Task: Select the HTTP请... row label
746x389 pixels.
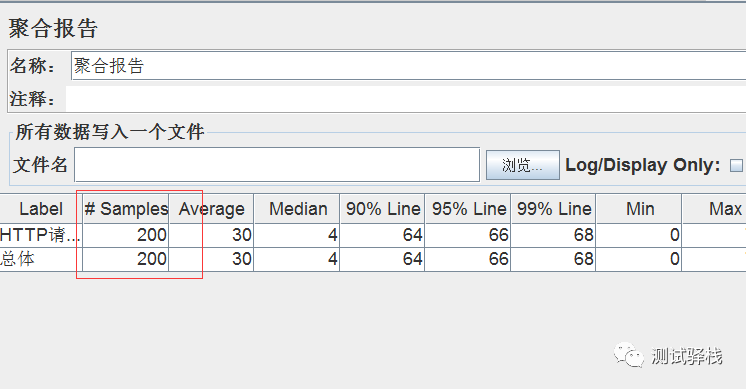Action: point(41,235)
